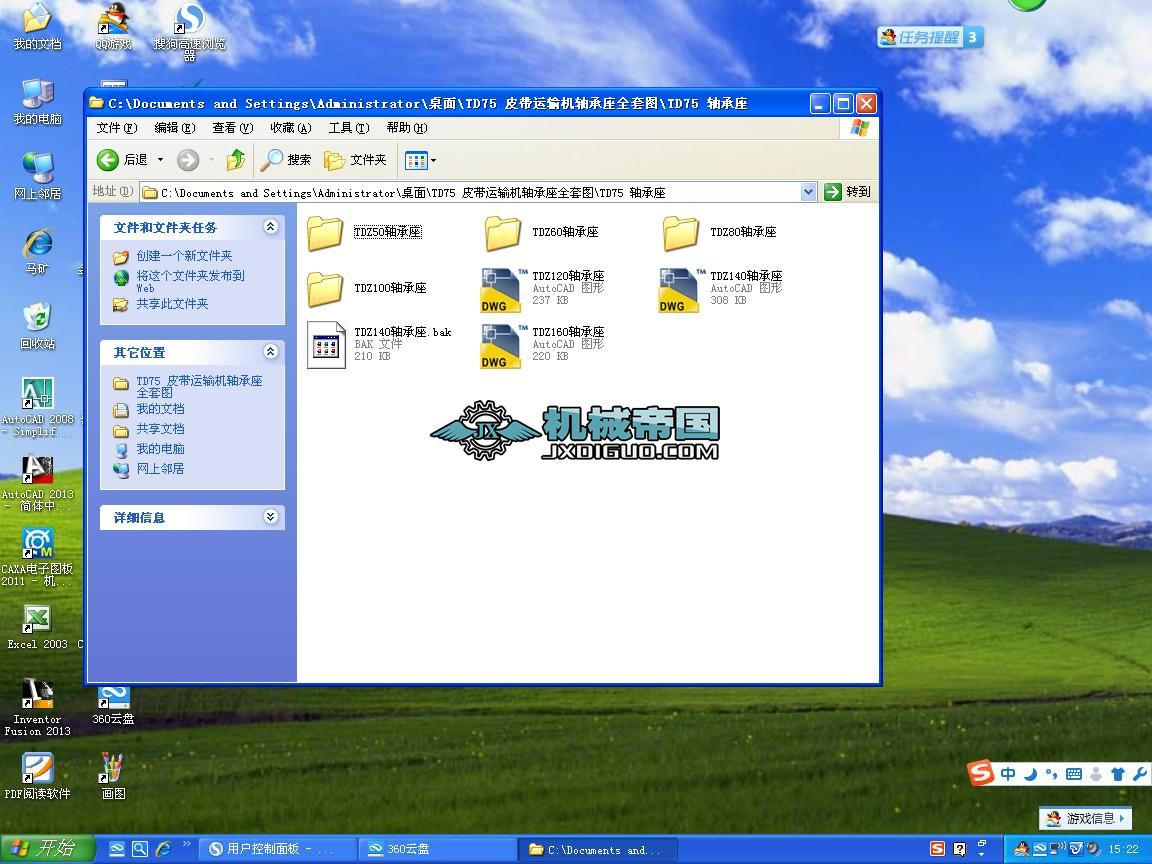Open 我的电脑 in Other Places
Screen dimensions: 1152x864
tap(160, 449)
